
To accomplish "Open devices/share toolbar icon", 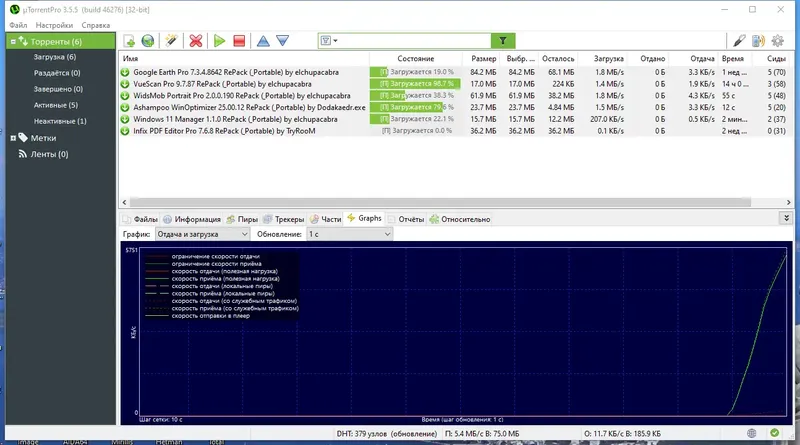I will [758, 41].
